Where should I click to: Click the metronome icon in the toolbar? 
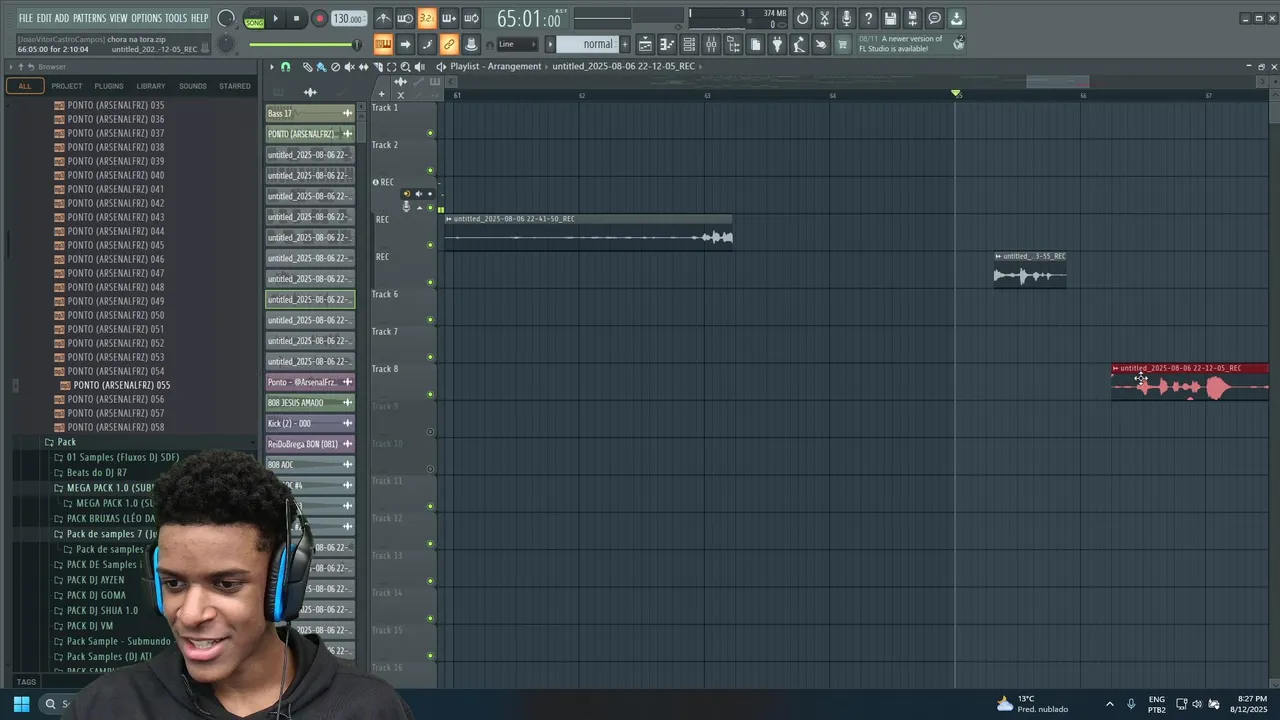[383, 18]
